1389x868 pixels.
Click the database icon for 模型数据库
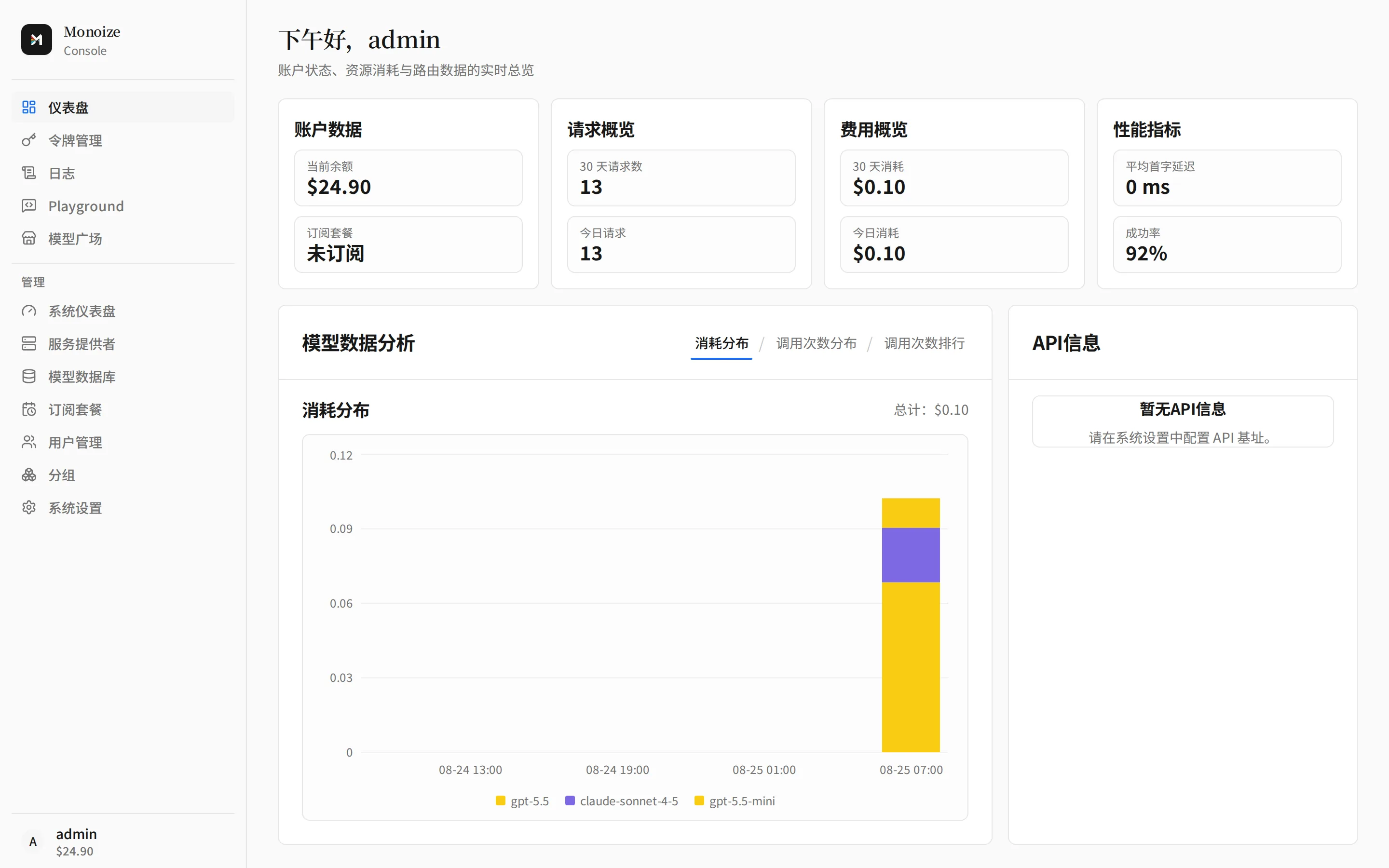click(x=29, y=377)
